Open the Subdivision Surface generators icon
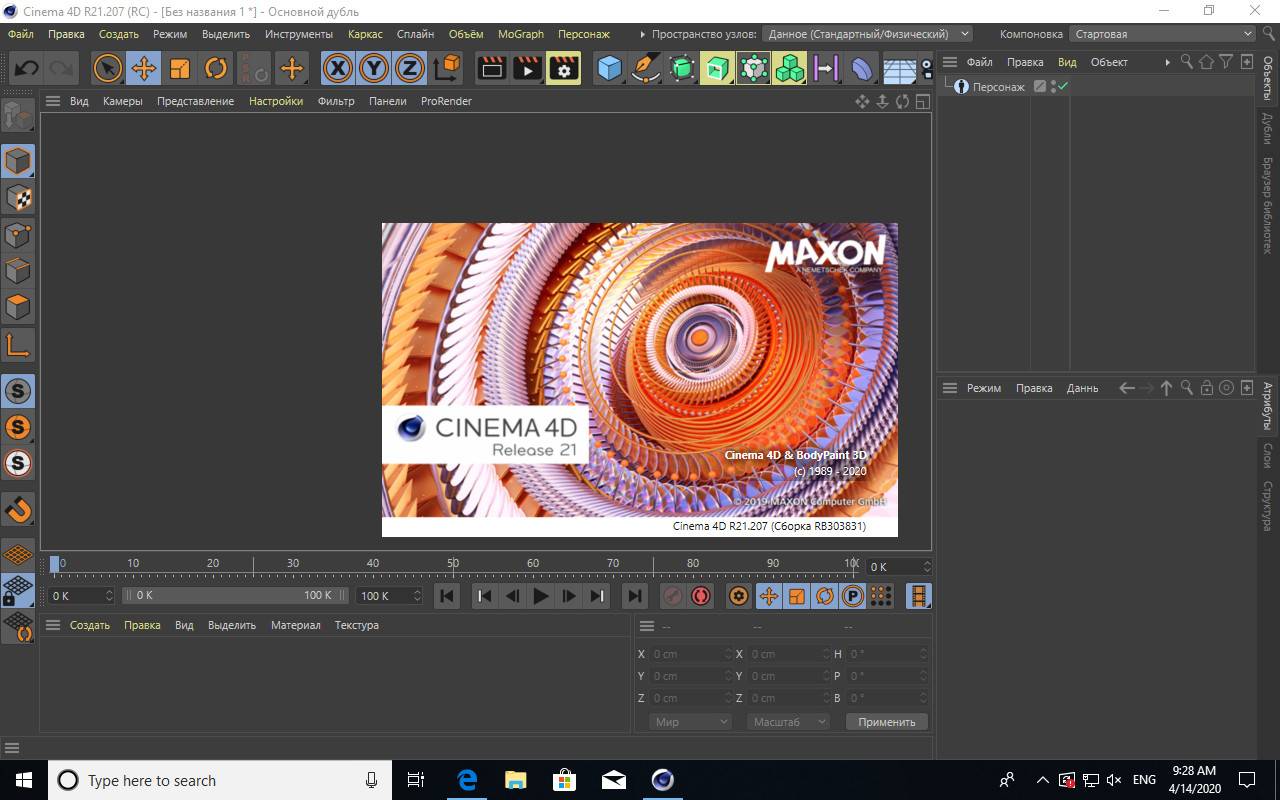 [681, 68]
